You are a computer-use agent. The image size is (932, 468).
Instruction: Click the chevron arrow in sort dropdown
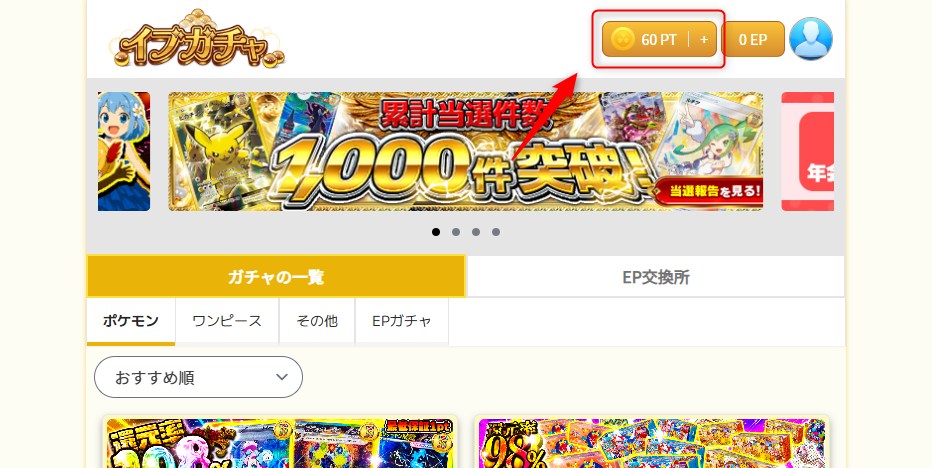pos(282,377)
